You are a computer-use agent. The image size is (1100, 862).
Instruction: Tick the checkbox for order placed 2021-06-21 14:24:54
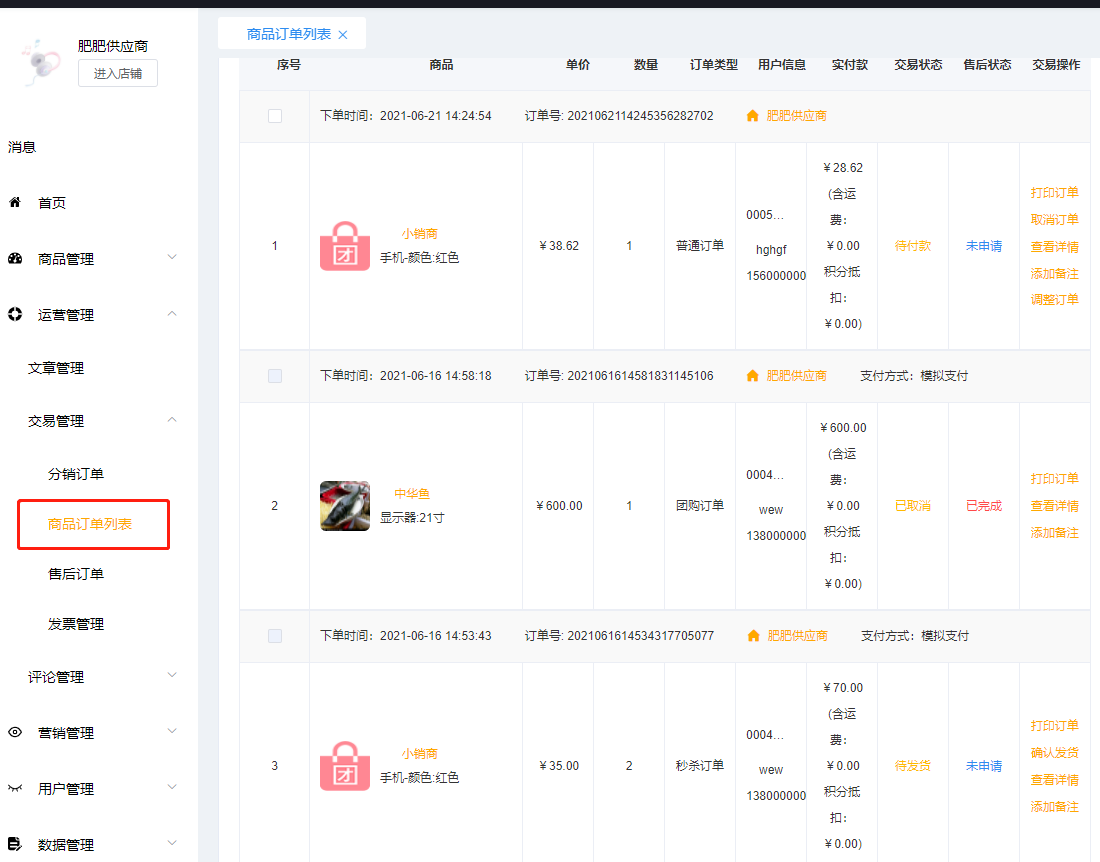pyautogui.click(x=275, y=116)
